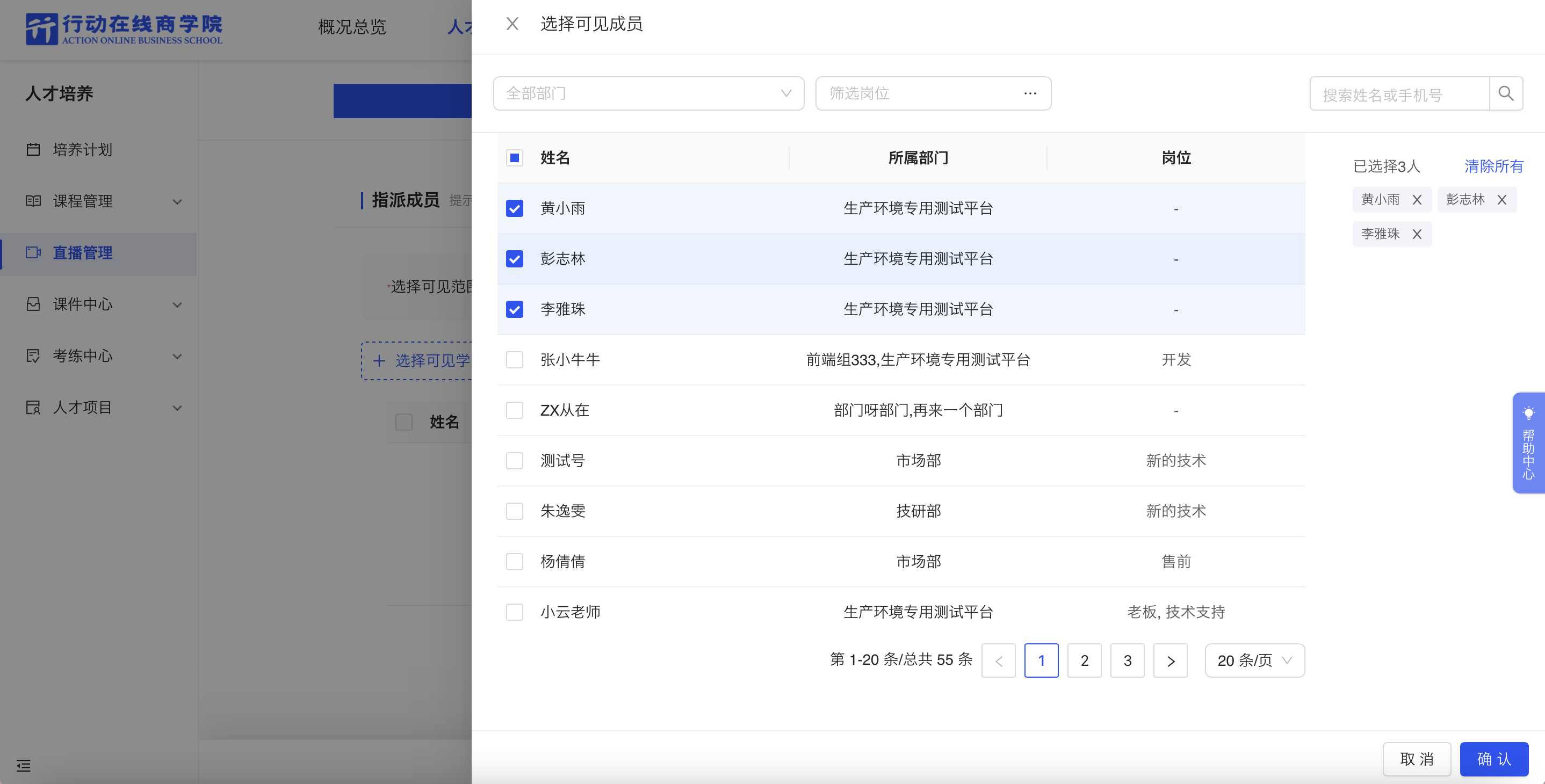
Task: Click position cell 老板, 技术支持
Action: pos(1175,612)
